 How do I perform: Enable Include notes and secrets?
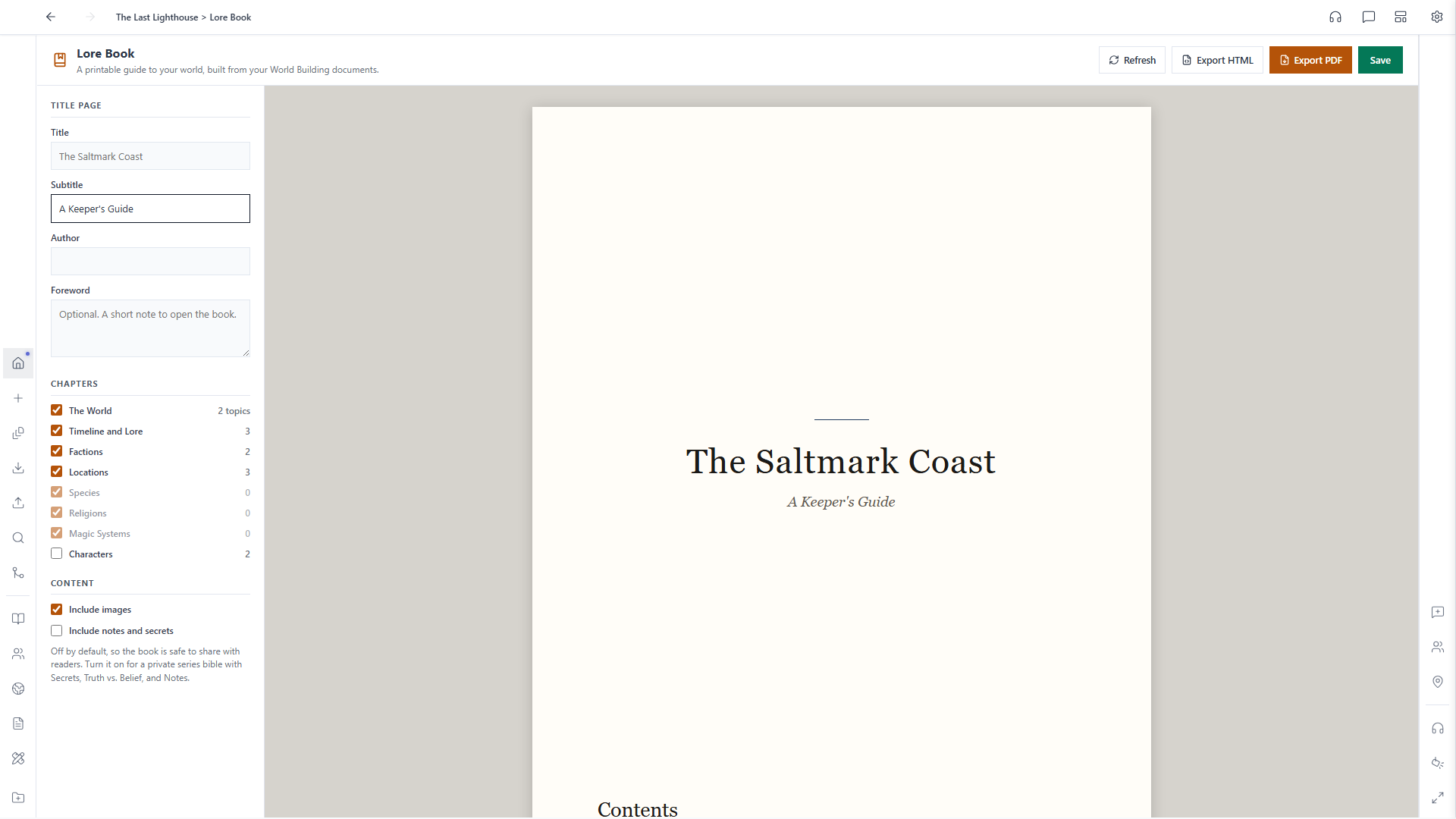(x=57, y=631)
